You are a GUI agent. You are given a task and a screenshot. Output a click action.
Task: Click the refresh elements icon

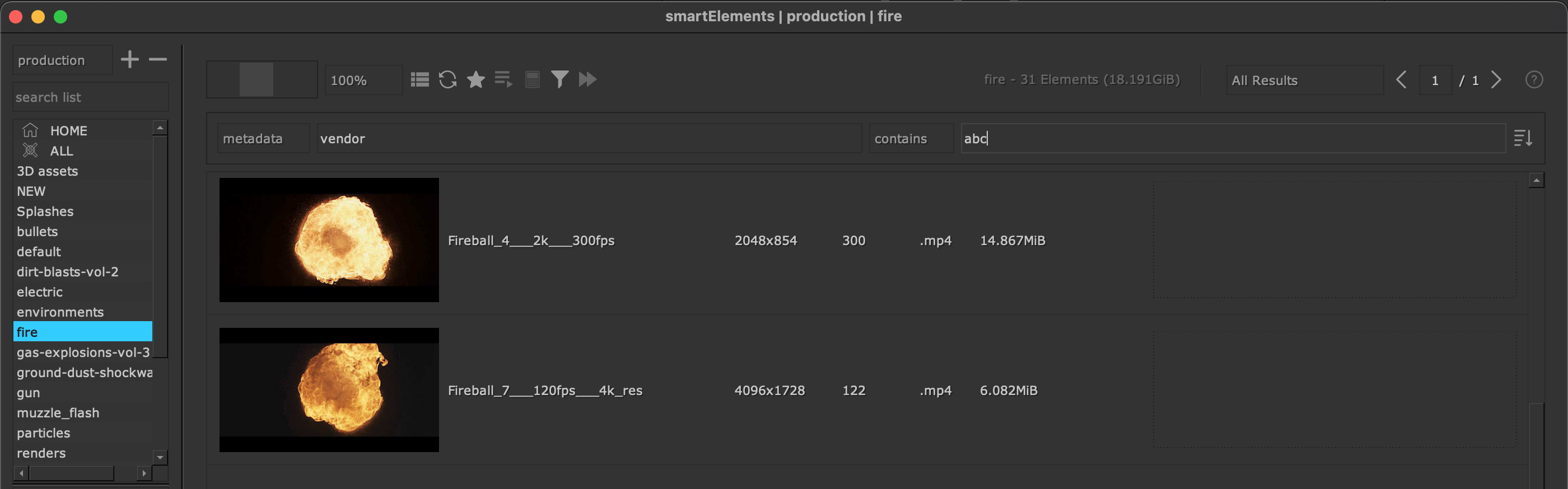(447, 79)
